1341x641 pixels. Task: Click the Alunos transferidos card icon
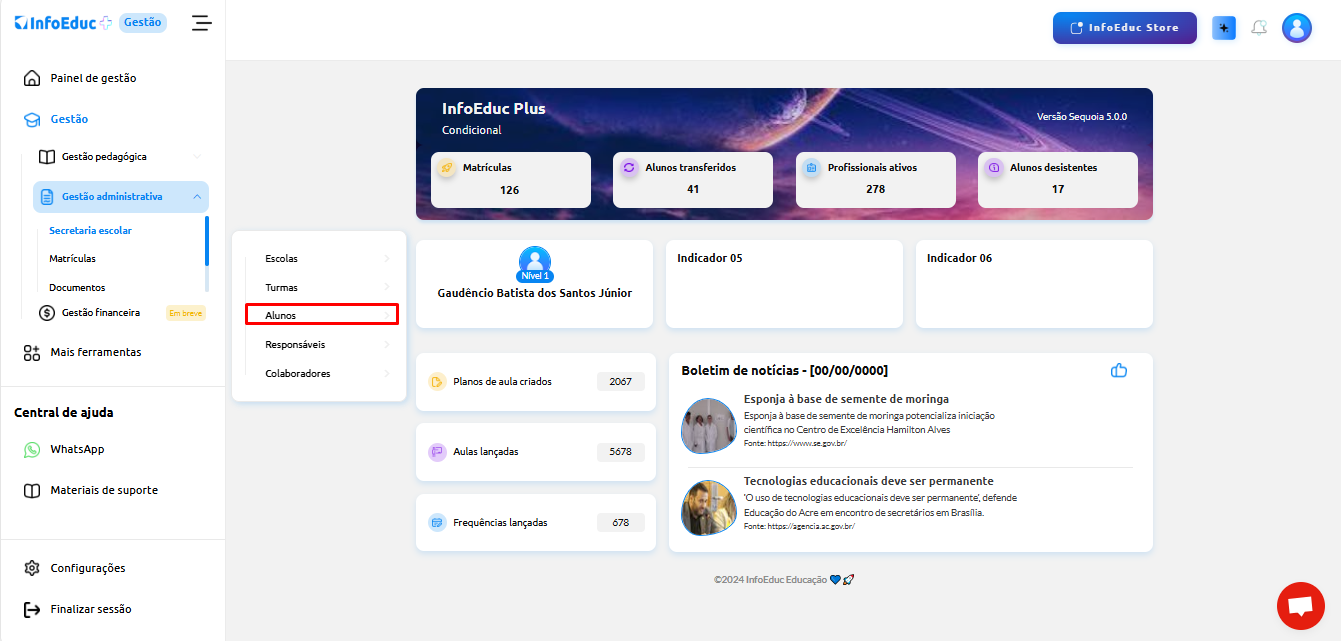(629, 168)
